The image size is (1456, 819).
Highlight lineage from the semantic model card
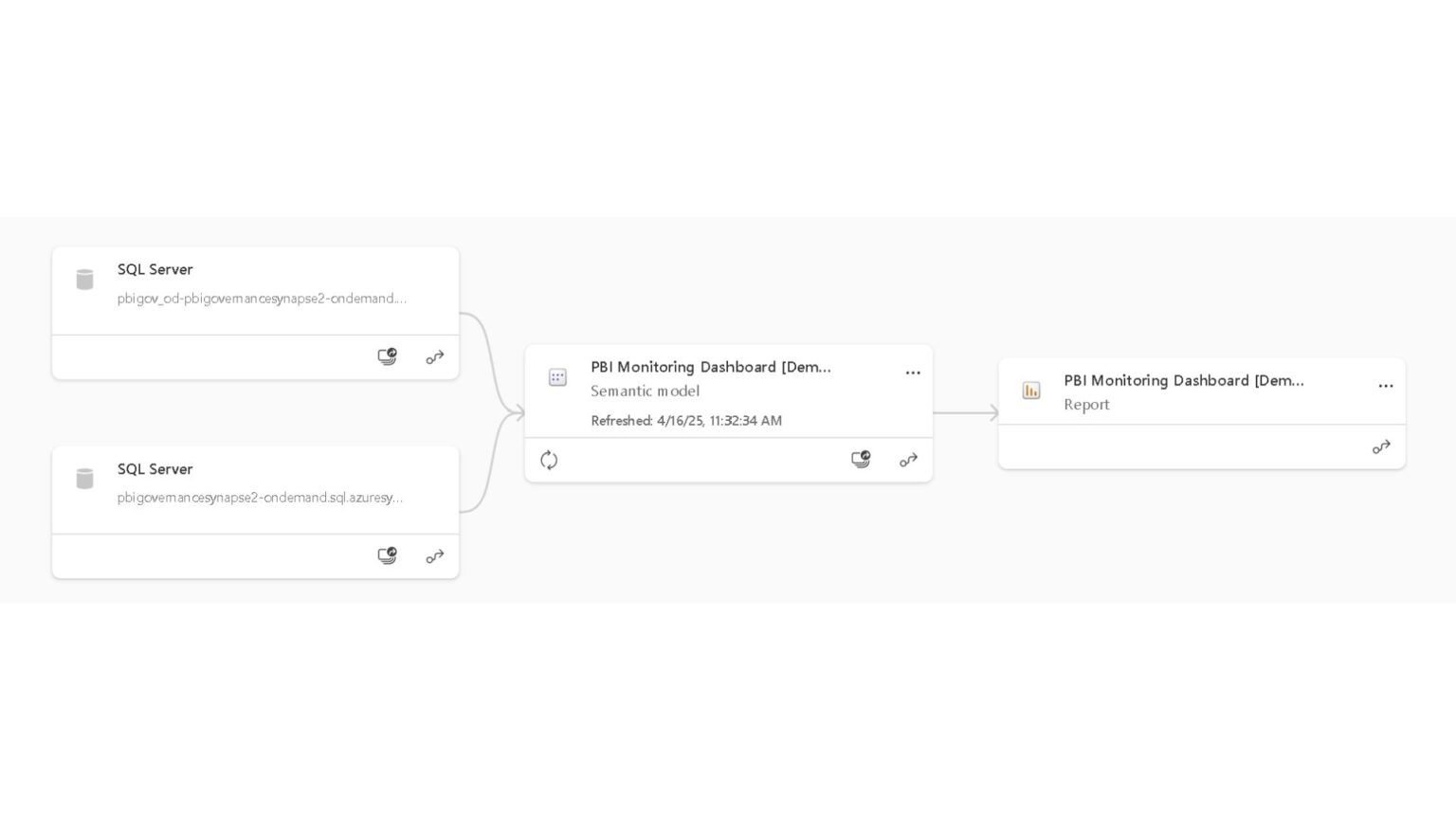tap(908, 460)
